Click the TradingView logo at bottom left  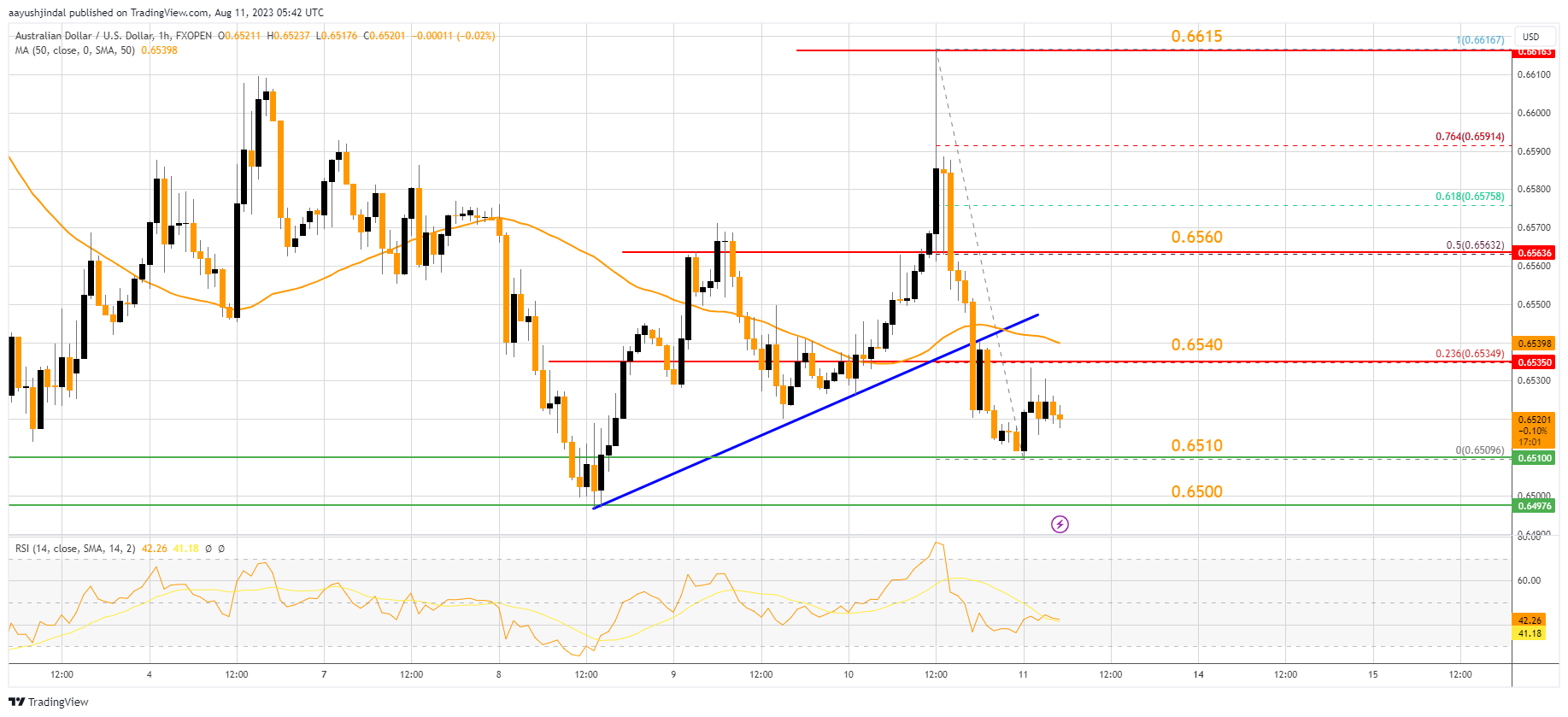(x=49, y=702)
